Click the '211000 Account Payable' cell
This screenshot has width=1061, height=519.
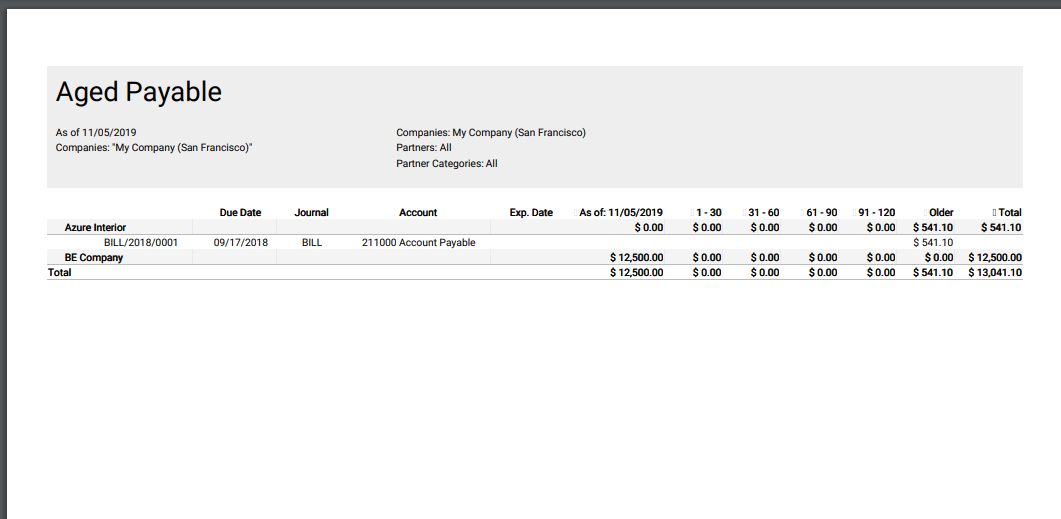click(x=419, y=242)
